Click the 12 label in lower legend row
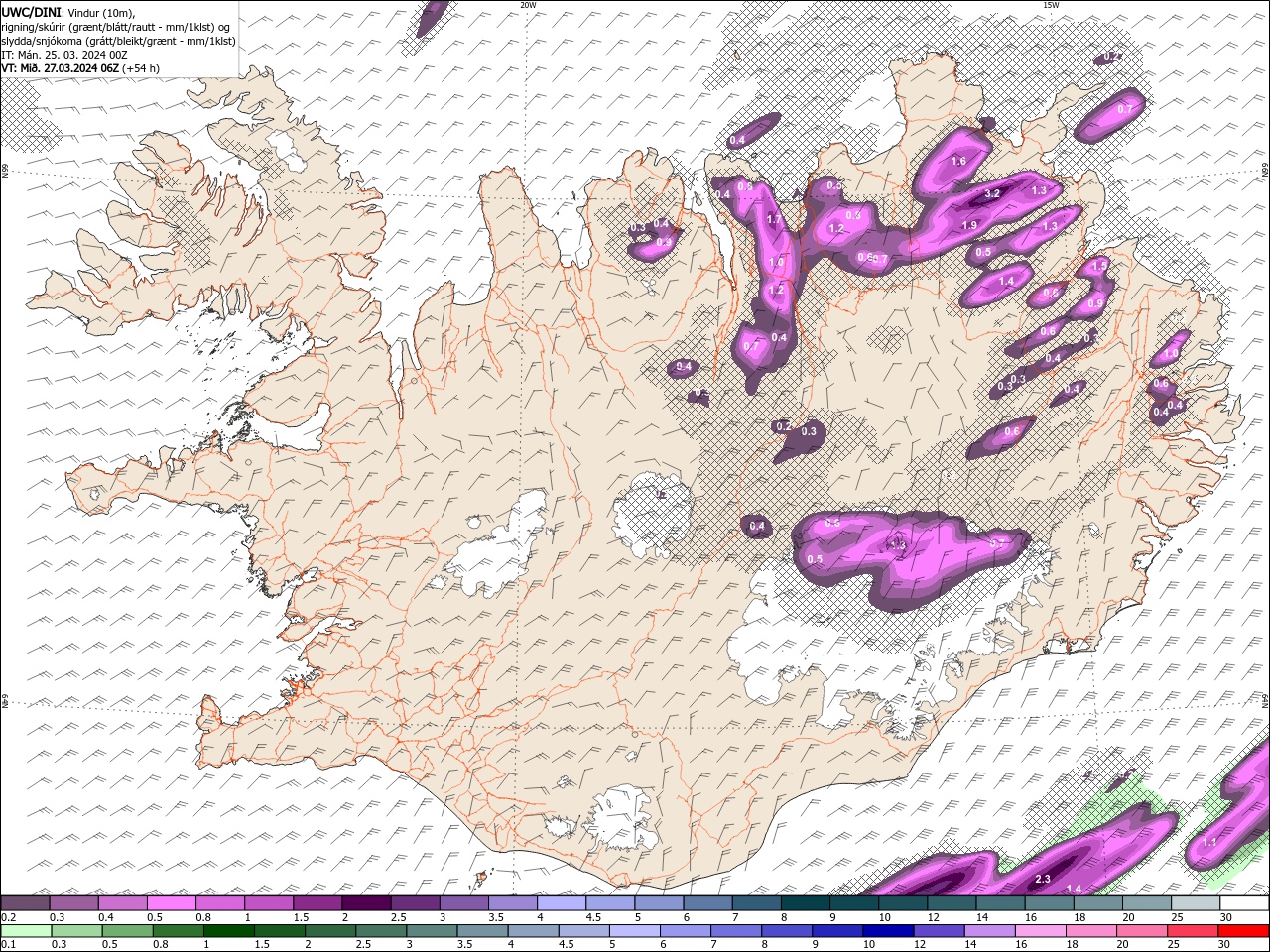1270x952 pixels. point(920,945)
